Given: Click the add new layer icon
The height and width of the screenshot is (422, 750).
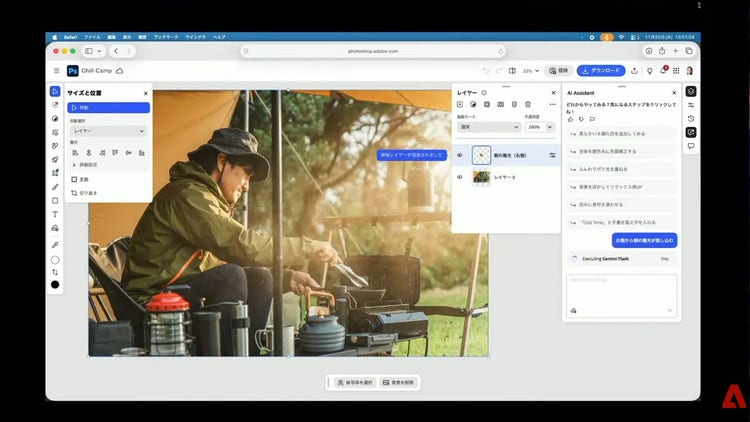Looking at the screenshot, I should 460,104.
